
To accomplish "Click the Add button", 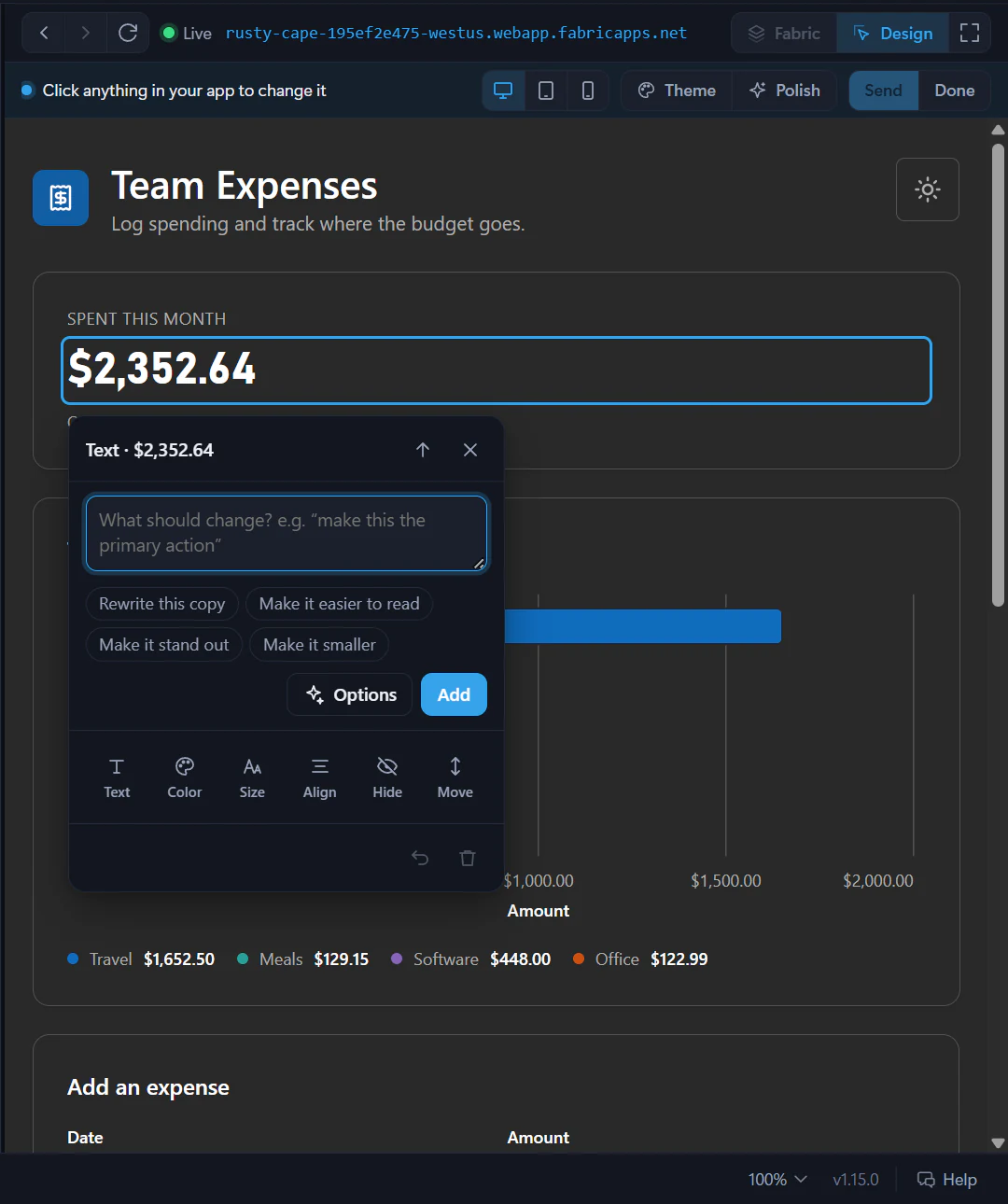I will click(454, 694).
